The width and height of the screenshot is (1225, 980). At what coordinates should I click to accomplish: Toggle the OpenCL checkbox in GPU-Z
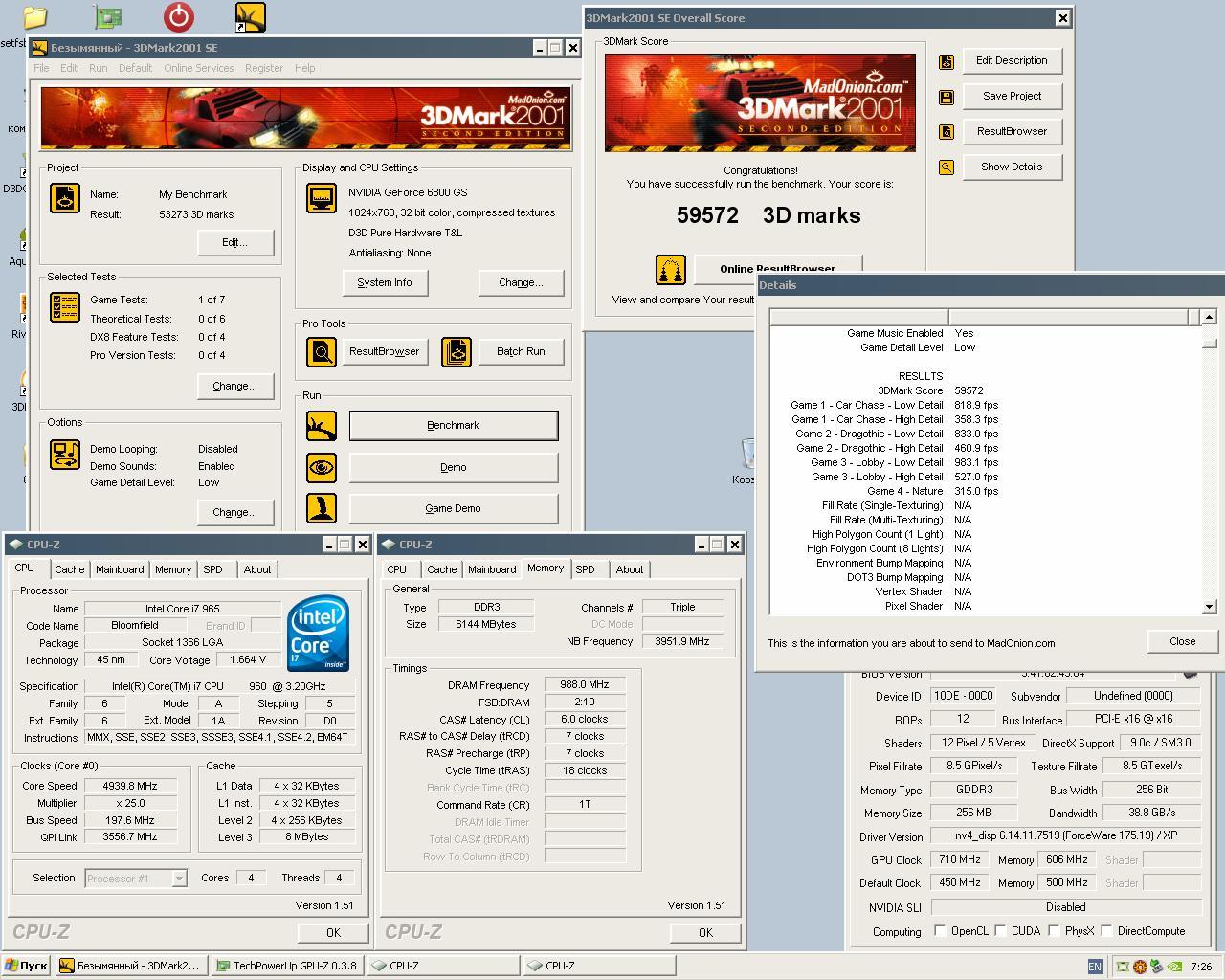(x=940, y=930)
